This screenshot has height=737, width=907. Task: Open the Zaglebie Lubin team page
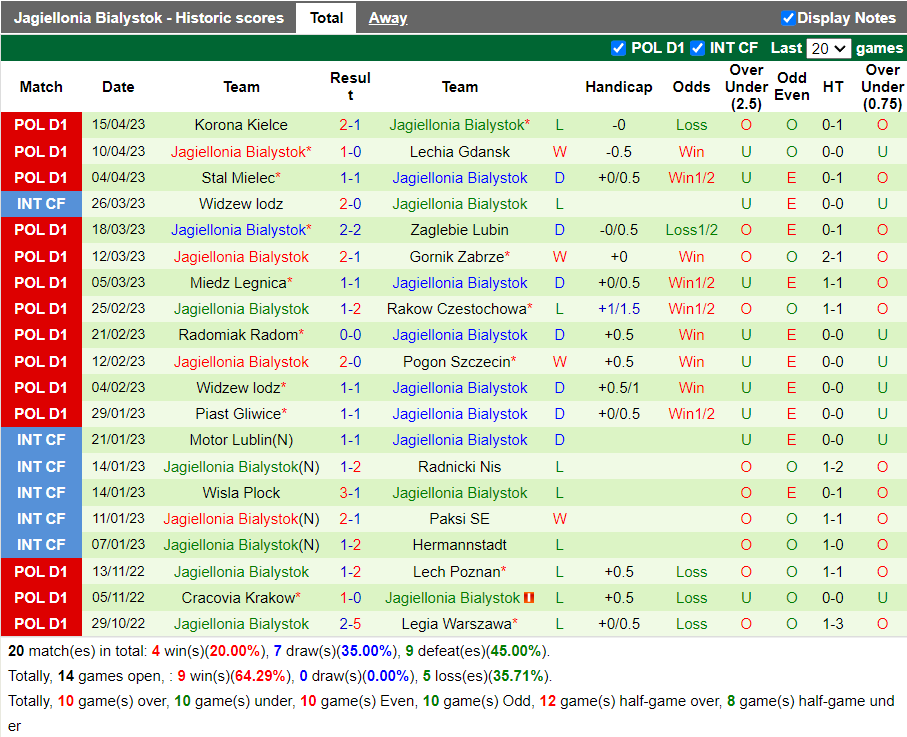459,229
